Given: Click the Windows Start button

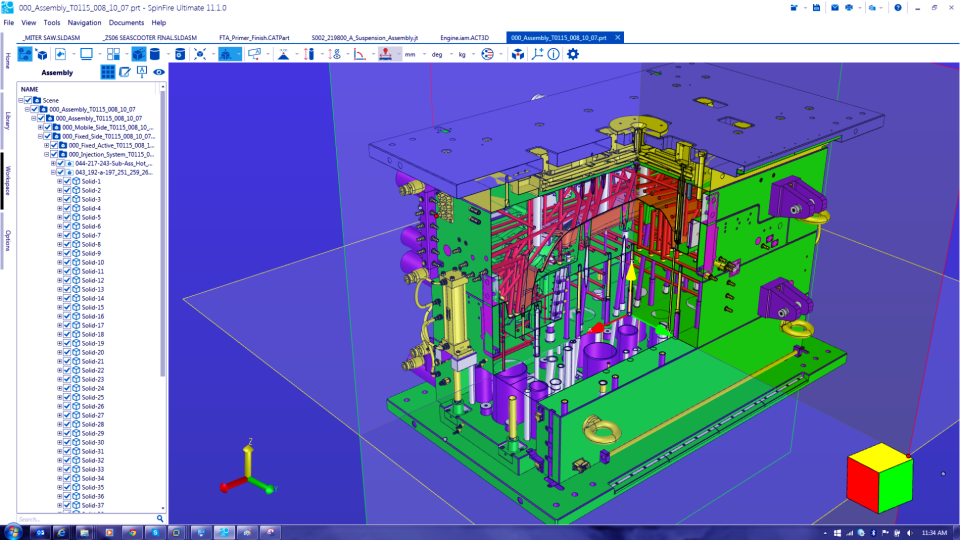Looking at the screenshot, I should tap(14, 531).
